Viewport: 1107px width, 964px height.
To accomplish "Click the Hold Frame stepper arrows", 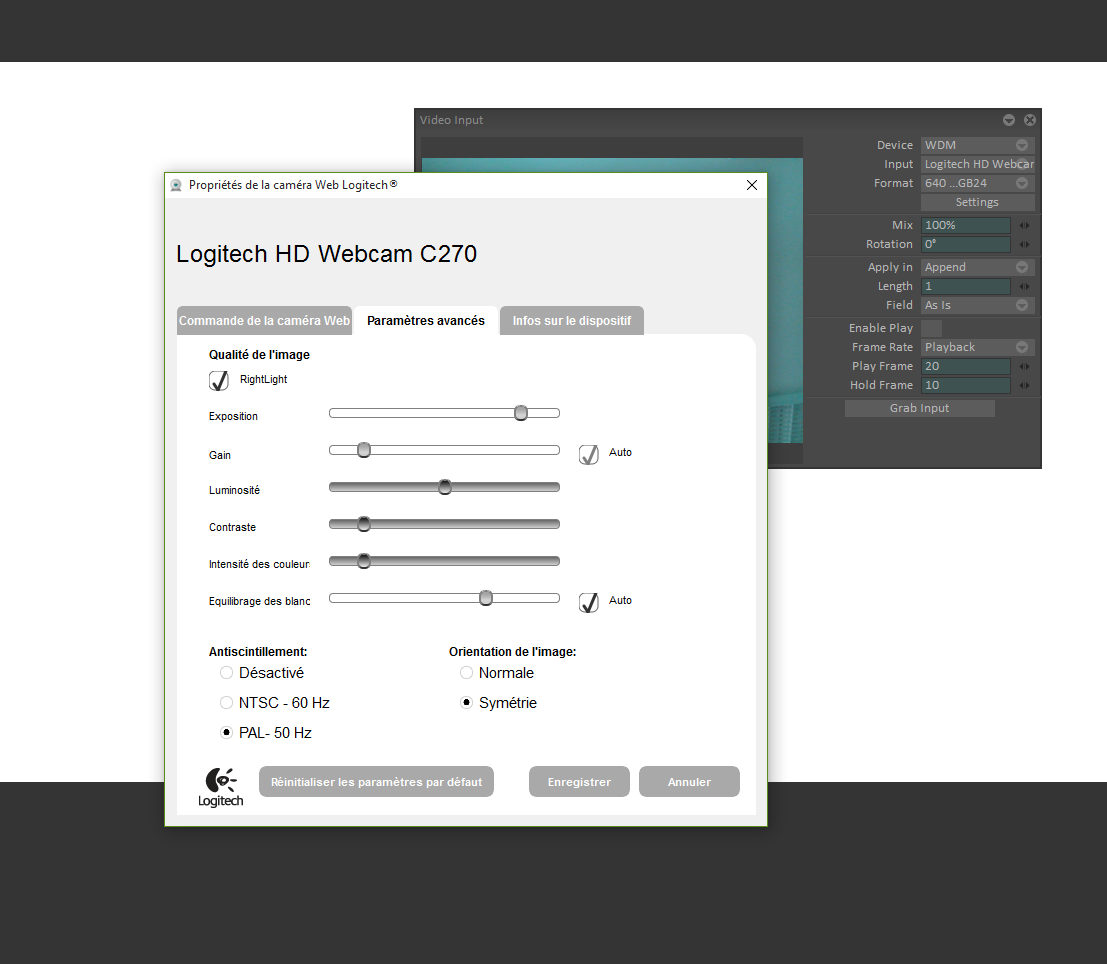I will tap(1024, 385).
